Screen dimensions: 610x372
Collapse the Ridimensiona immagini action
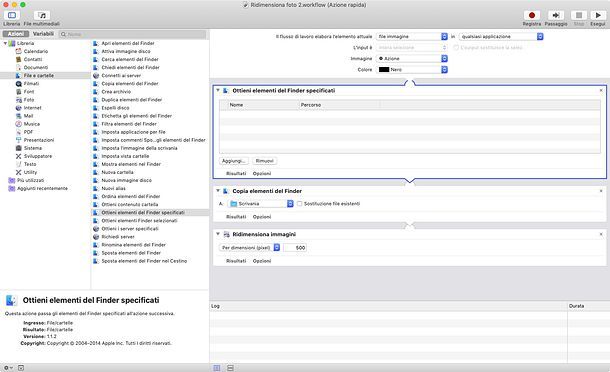(x=218, y=234)
